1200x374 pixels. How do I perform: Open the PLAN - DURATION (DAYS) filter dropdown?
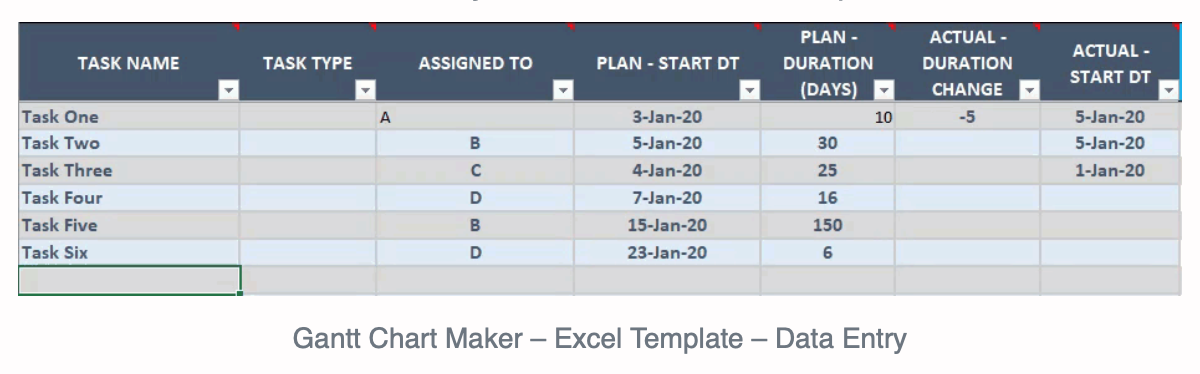click(883, 90)
